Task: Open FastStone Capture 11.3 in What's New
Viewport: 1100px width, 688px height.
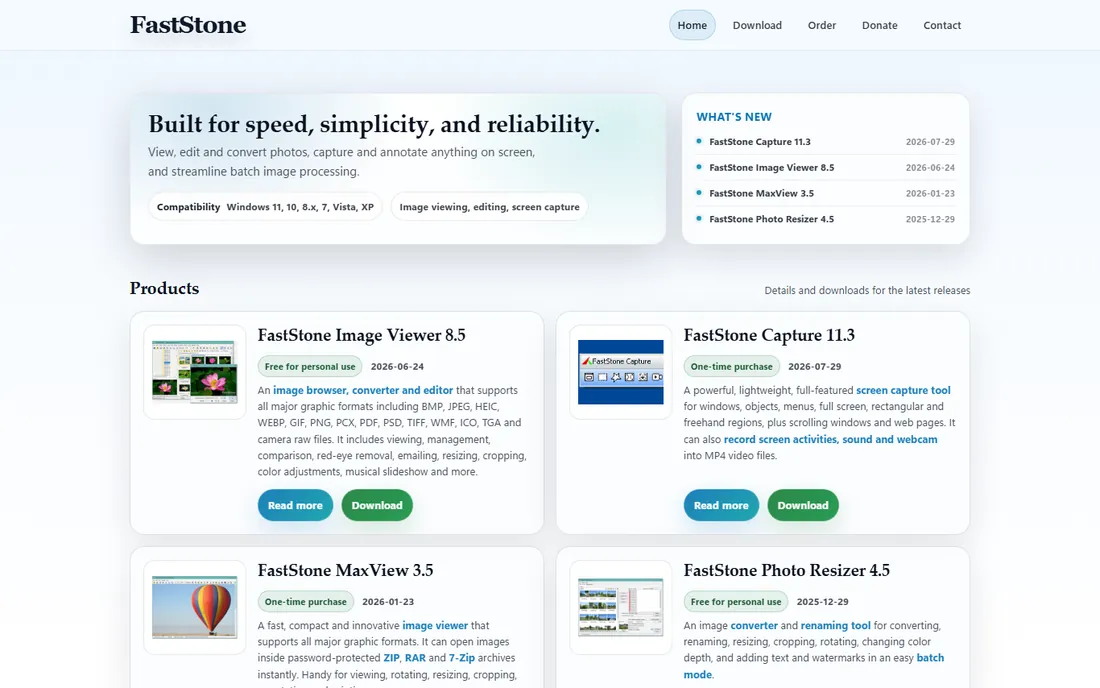Action: pos(760,142)
